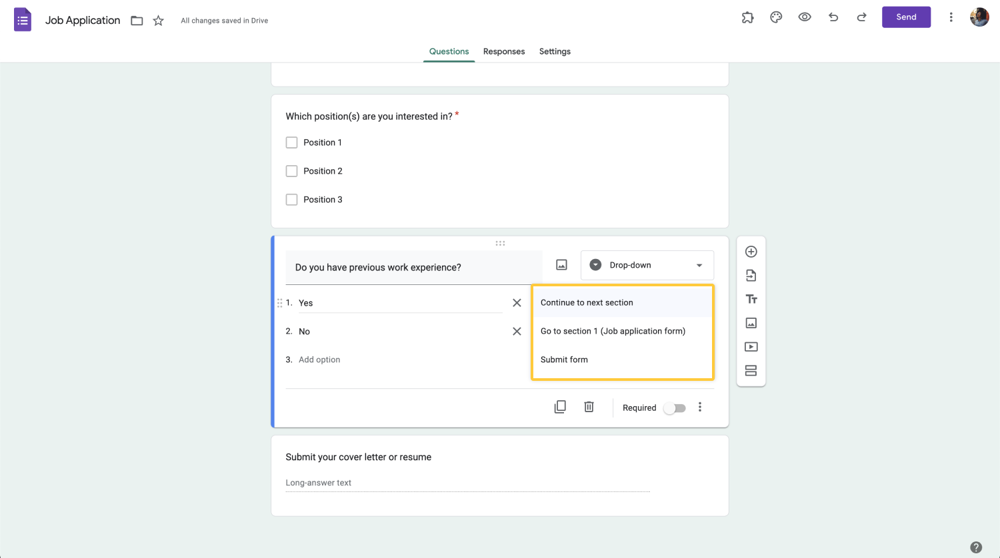The width and height of the screenshot is (1000, 558).
Task: Preview the form with the eye icon
Action: 804,17
